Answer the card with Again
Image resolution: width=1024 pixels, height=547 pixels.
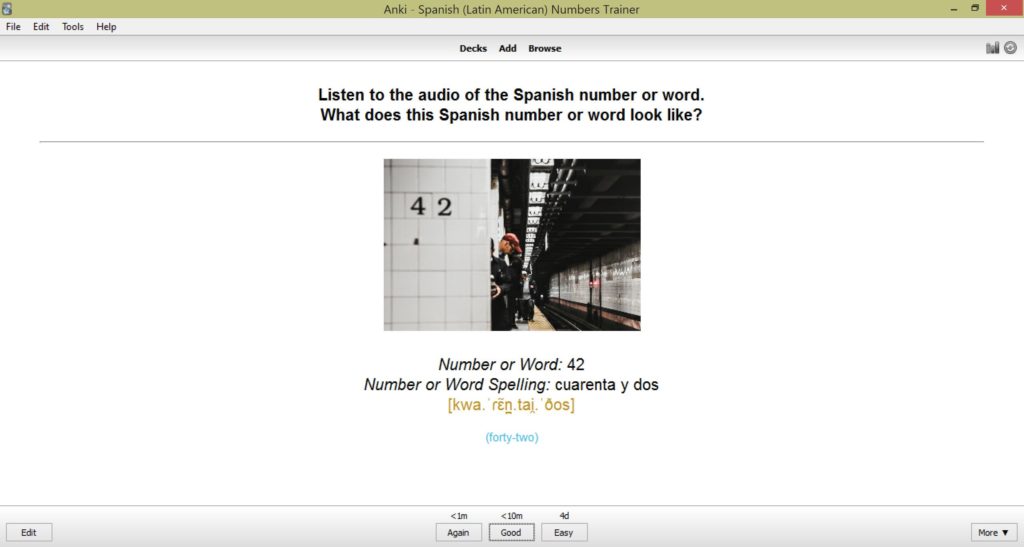[x=458, y=533]
